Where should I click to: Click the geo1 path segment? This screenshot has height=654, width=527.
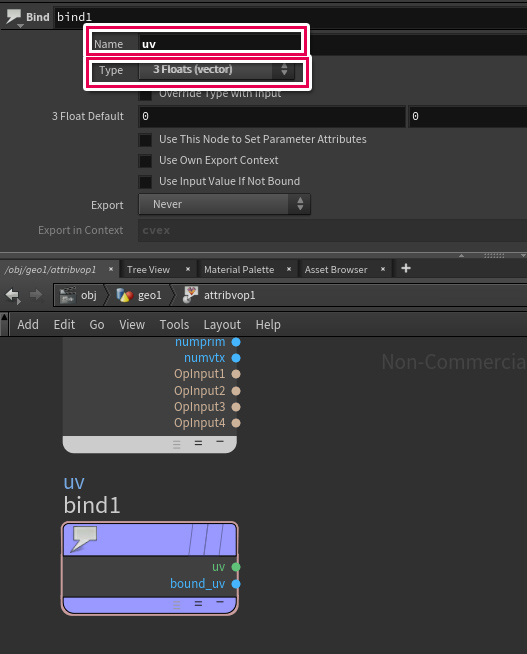click(x=139, y=295)
